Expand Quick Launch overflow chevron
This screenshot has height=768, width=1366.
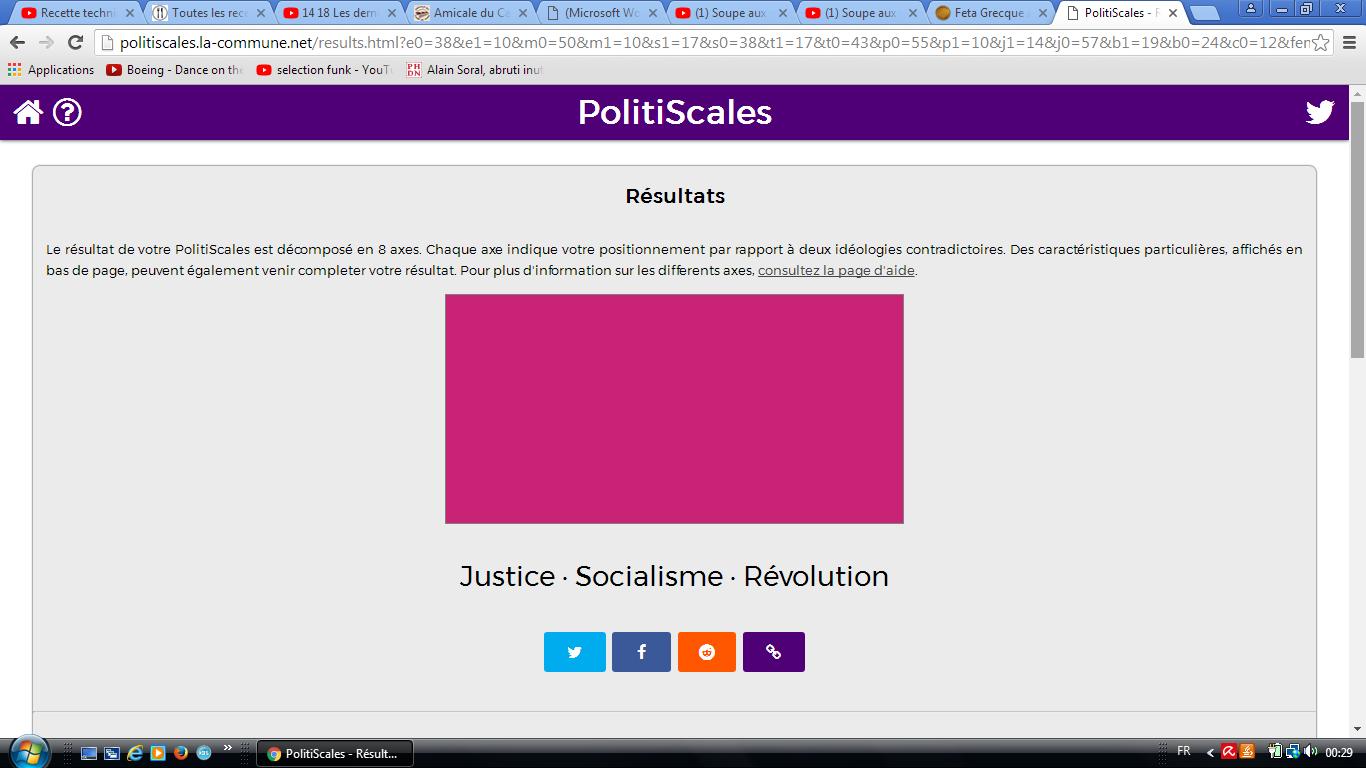coord(228,748)
